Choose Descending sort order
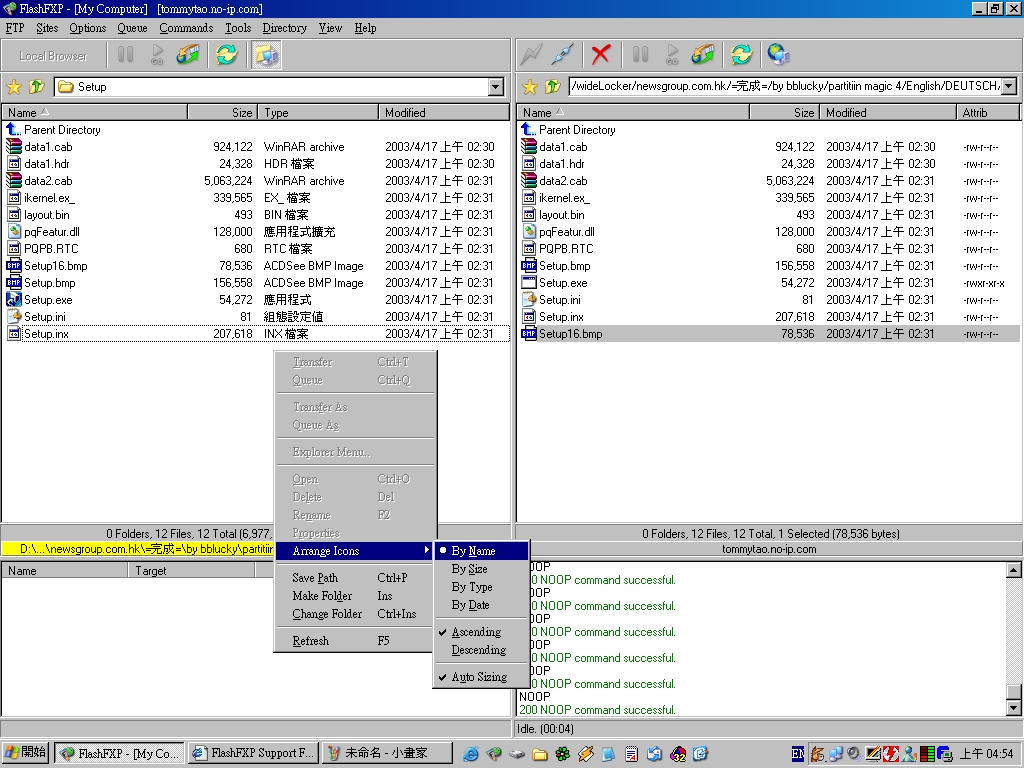 pos(478,650)
